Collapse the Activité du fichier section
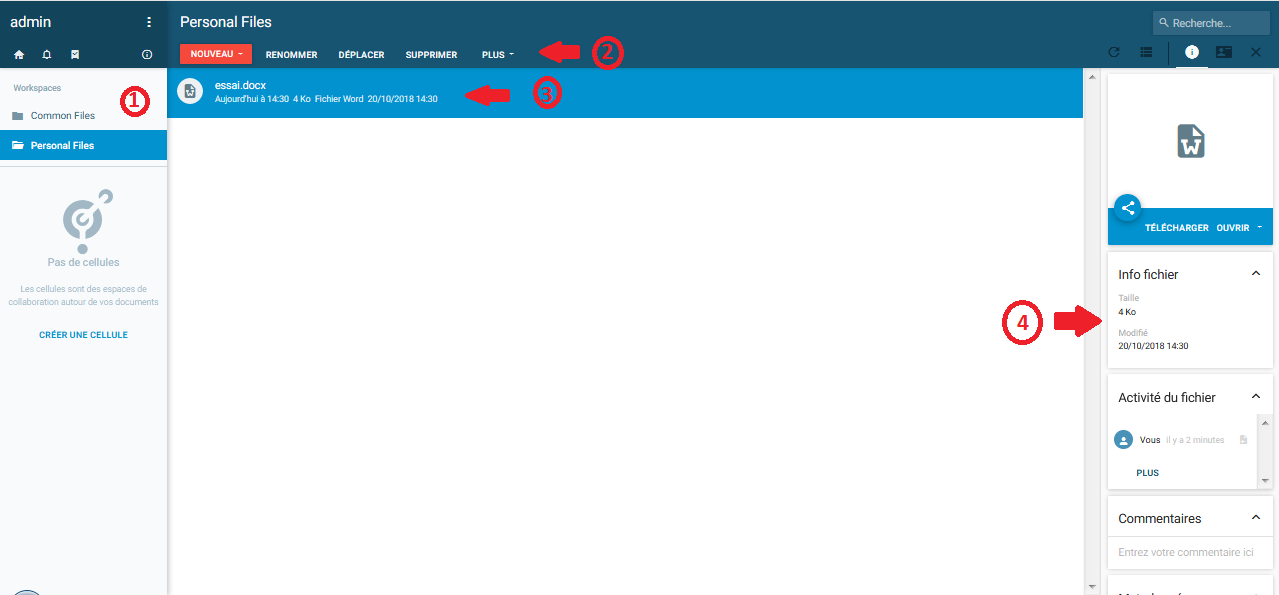The height and width of the screenshot is (595, 1279). (1256, 397)
